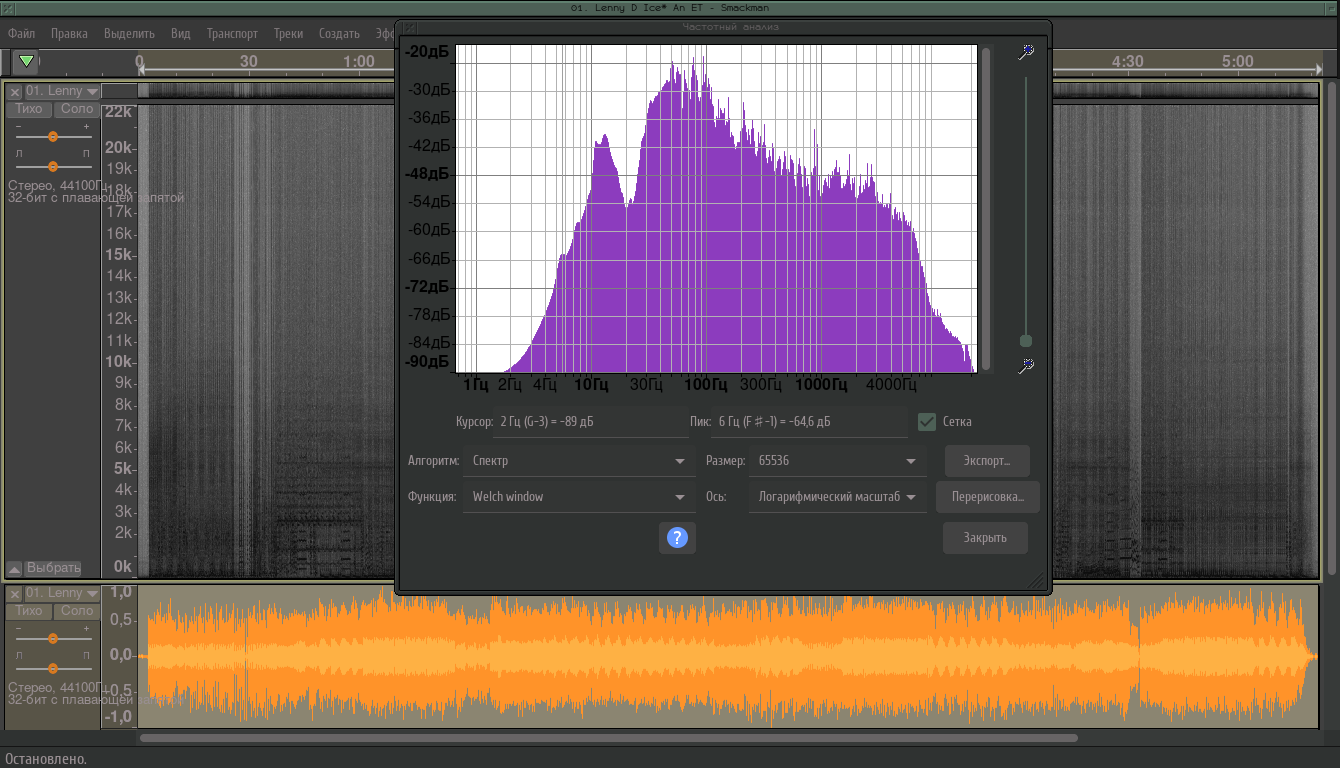
Task: Click the -72дБ label on the plot axis
Action: tap(426, 287)
